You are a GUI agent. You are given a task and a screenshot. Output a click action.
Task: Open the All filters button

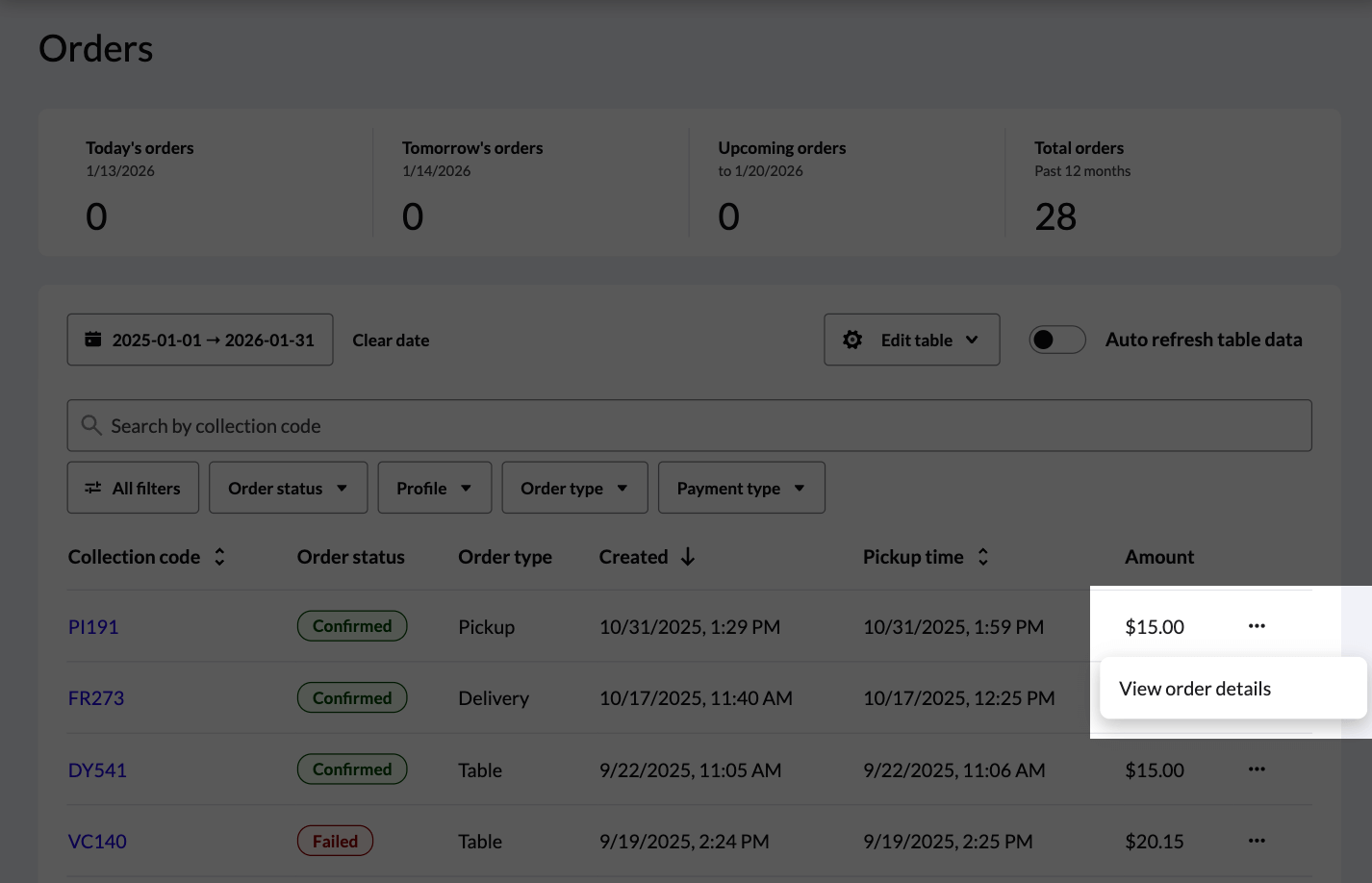133,488
